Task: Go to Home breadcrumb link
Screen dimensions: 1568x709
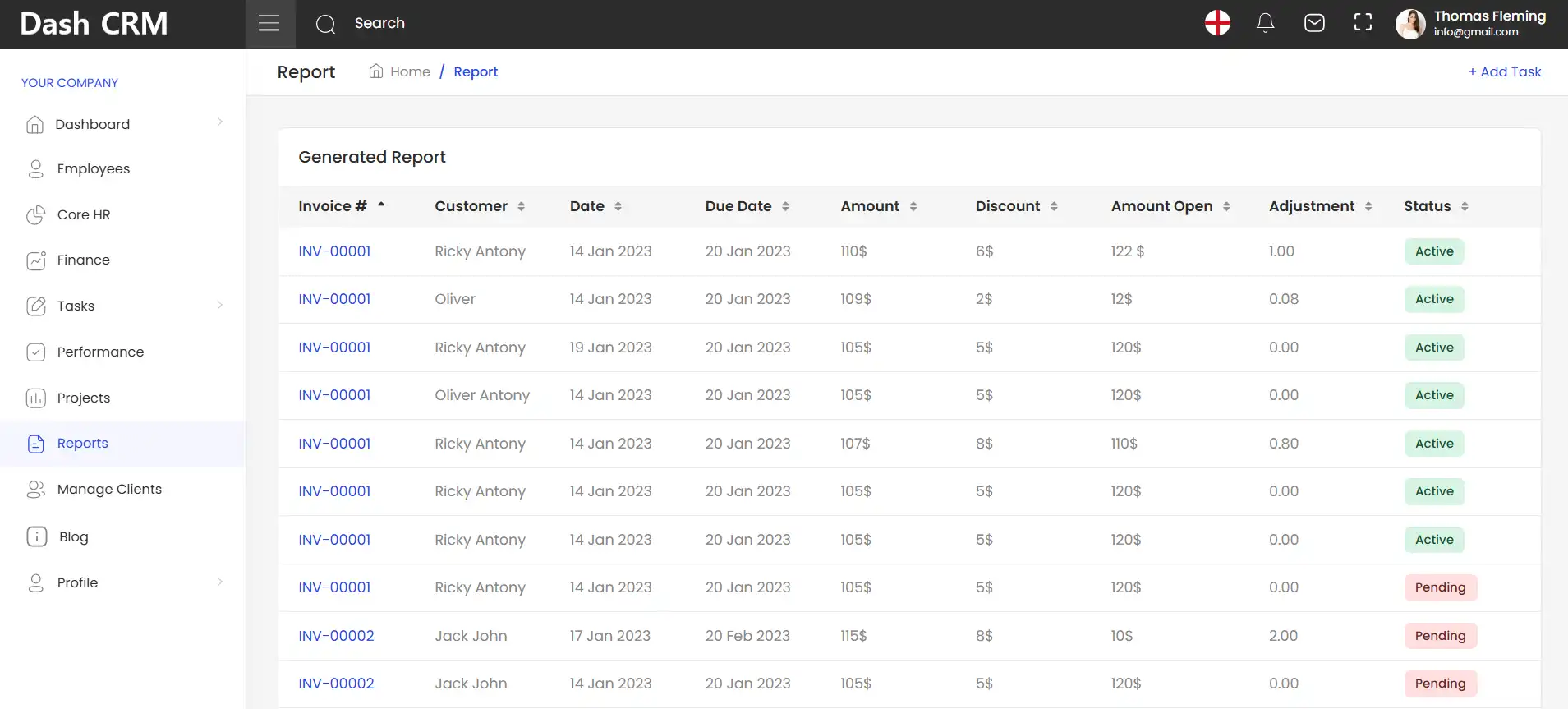Action: click(x=410, y=71)
